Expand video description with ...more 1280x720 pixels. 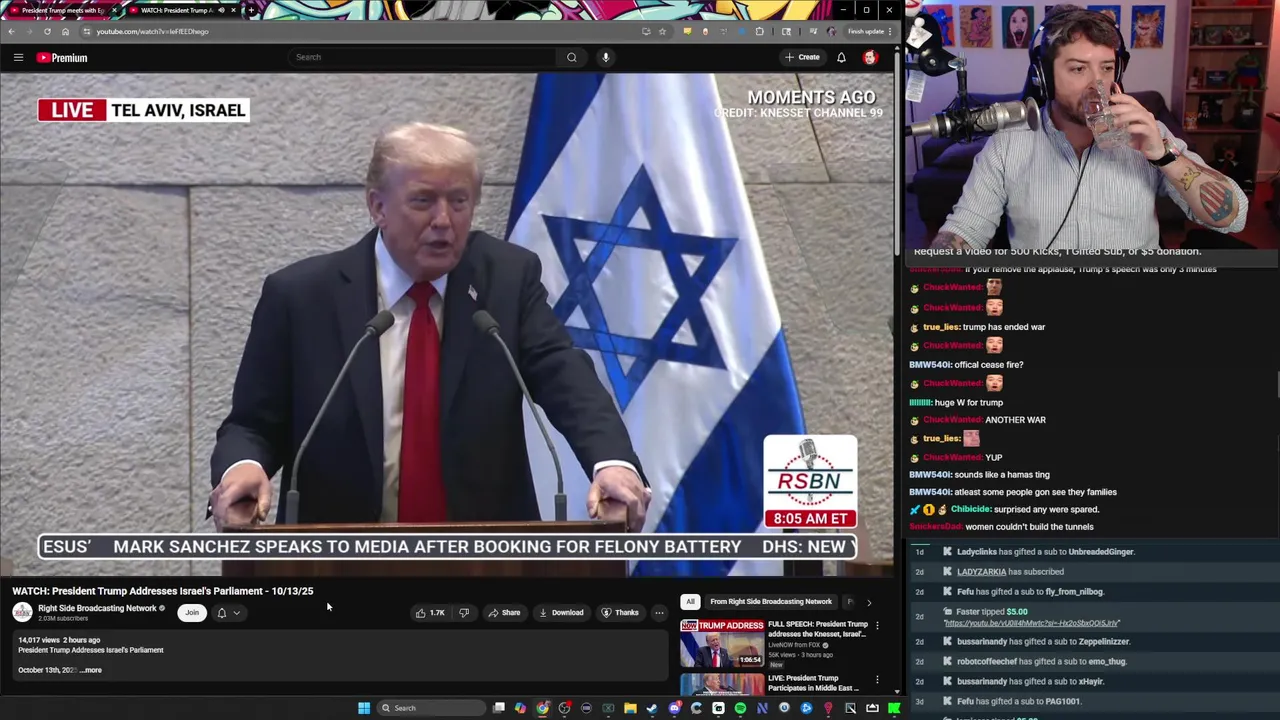(90, 670)
